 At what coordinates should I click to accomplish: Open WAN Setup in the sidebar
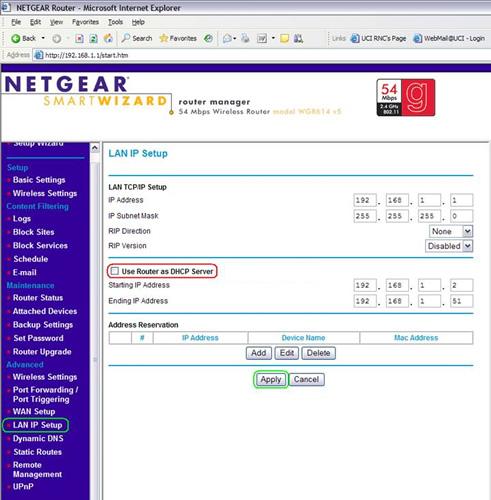coord(34,412)
